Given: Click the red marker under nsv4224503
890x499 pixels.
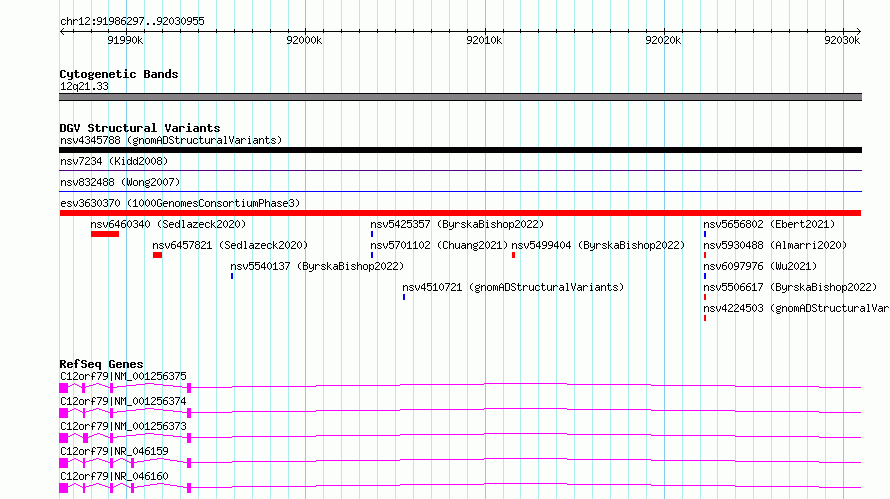Looking at the screenshot, I should (x=705, y=318).
